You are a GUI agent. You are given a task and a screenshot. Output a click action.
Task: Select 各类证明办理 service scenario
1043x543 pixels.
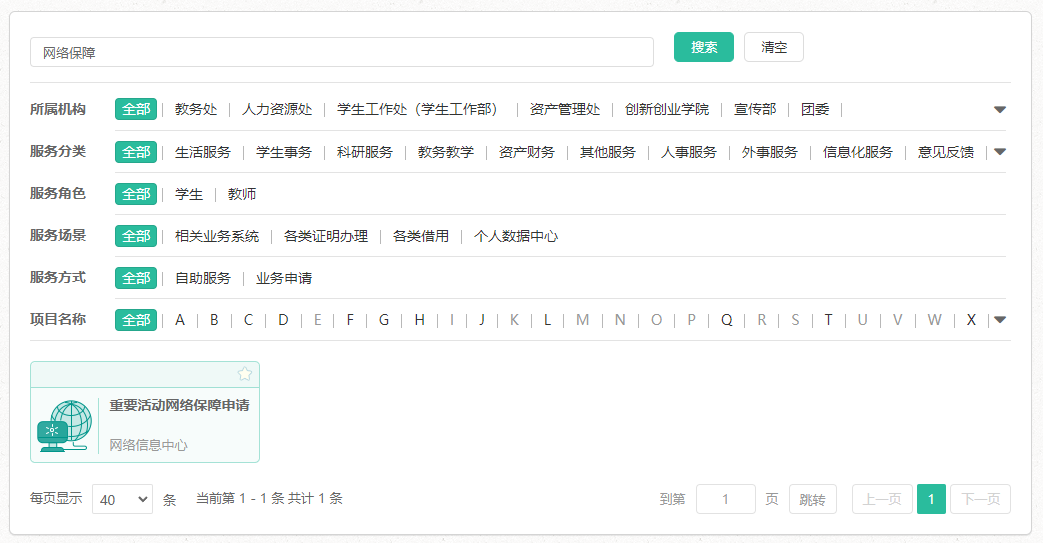pyautogui.click(x=326, y=236)
